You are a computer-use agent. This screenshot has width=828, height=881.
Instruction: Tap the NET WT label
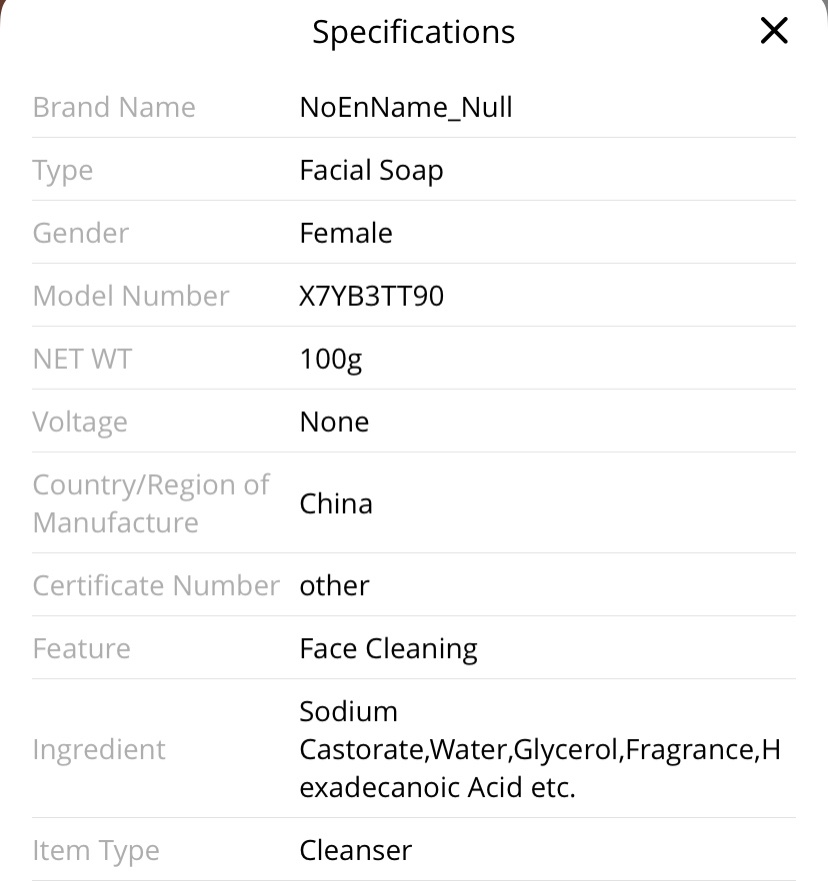(x=82, y=358)
